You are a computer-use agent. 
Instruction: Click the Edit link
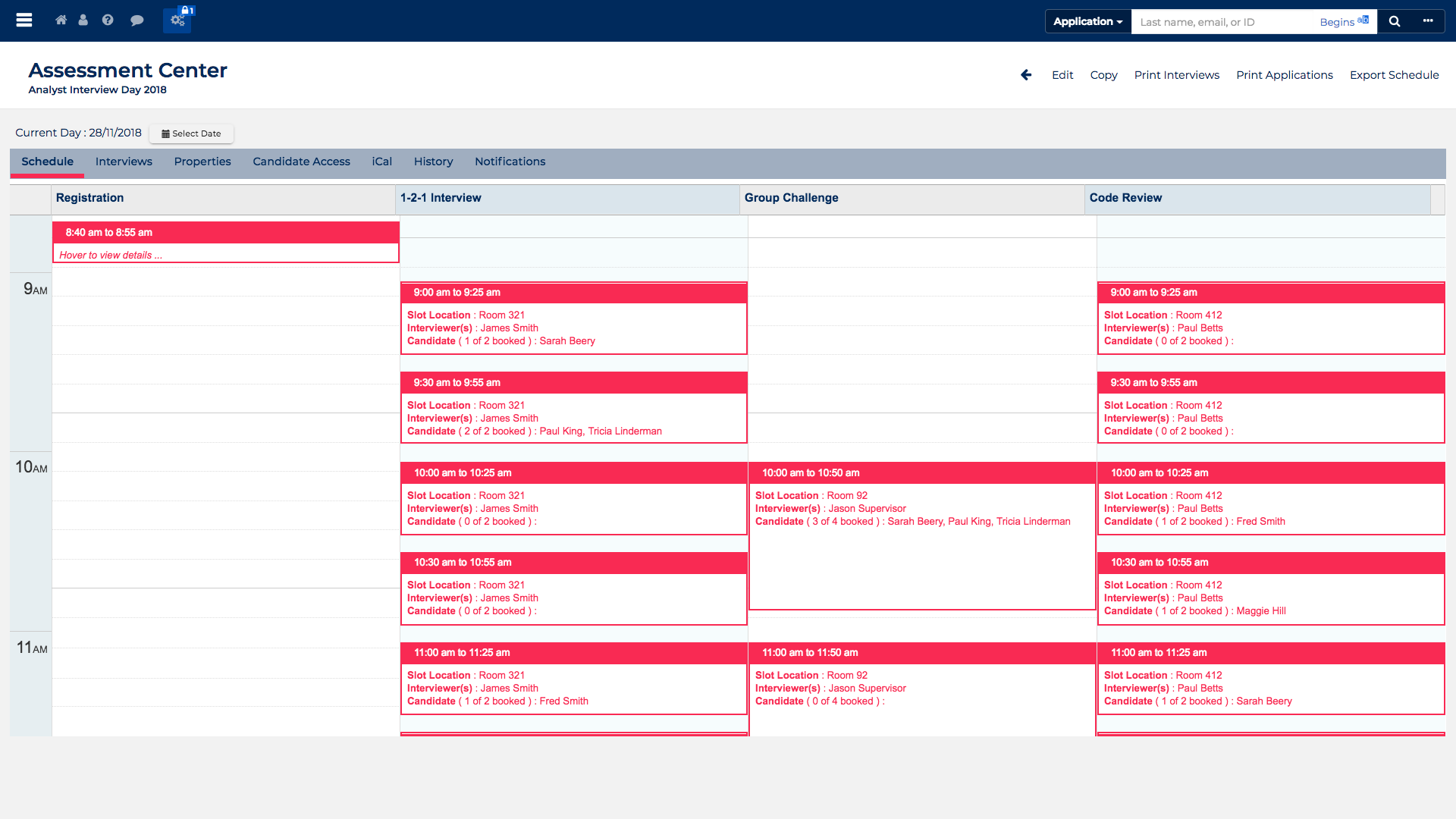coord(1062,75)
